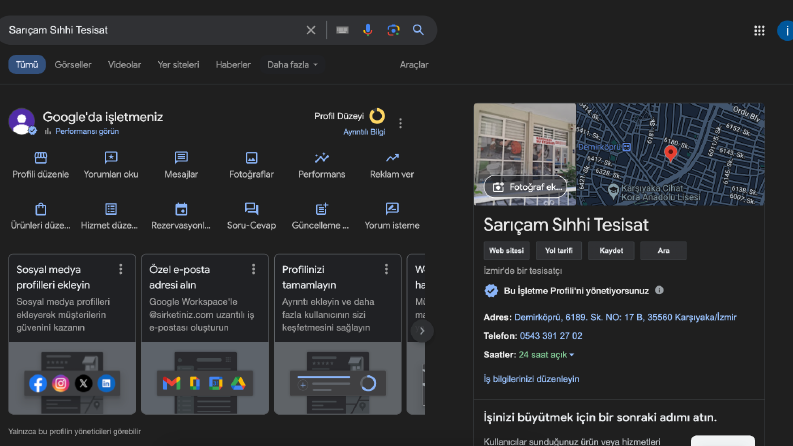Switch to the Görseller tab
Viewport: 793px width, 446px height.
pos(73,65)
